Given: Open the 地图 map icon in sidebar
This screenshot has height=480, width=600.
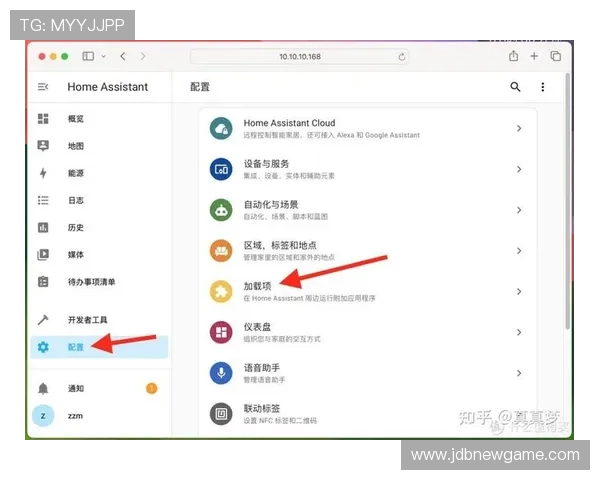Looking at the screenshot, I should click(x=43, y=146).
